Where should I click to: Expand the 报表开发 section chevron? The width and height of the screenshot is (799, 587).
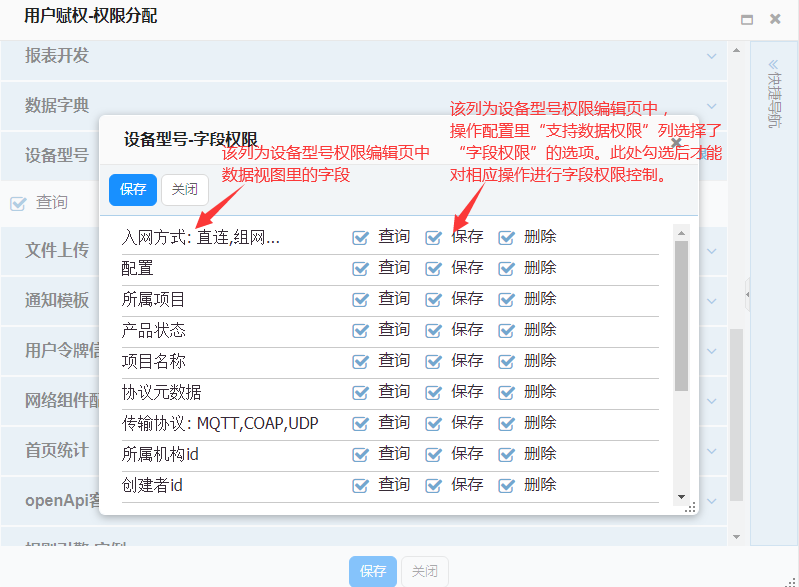(x=711, y=57)
